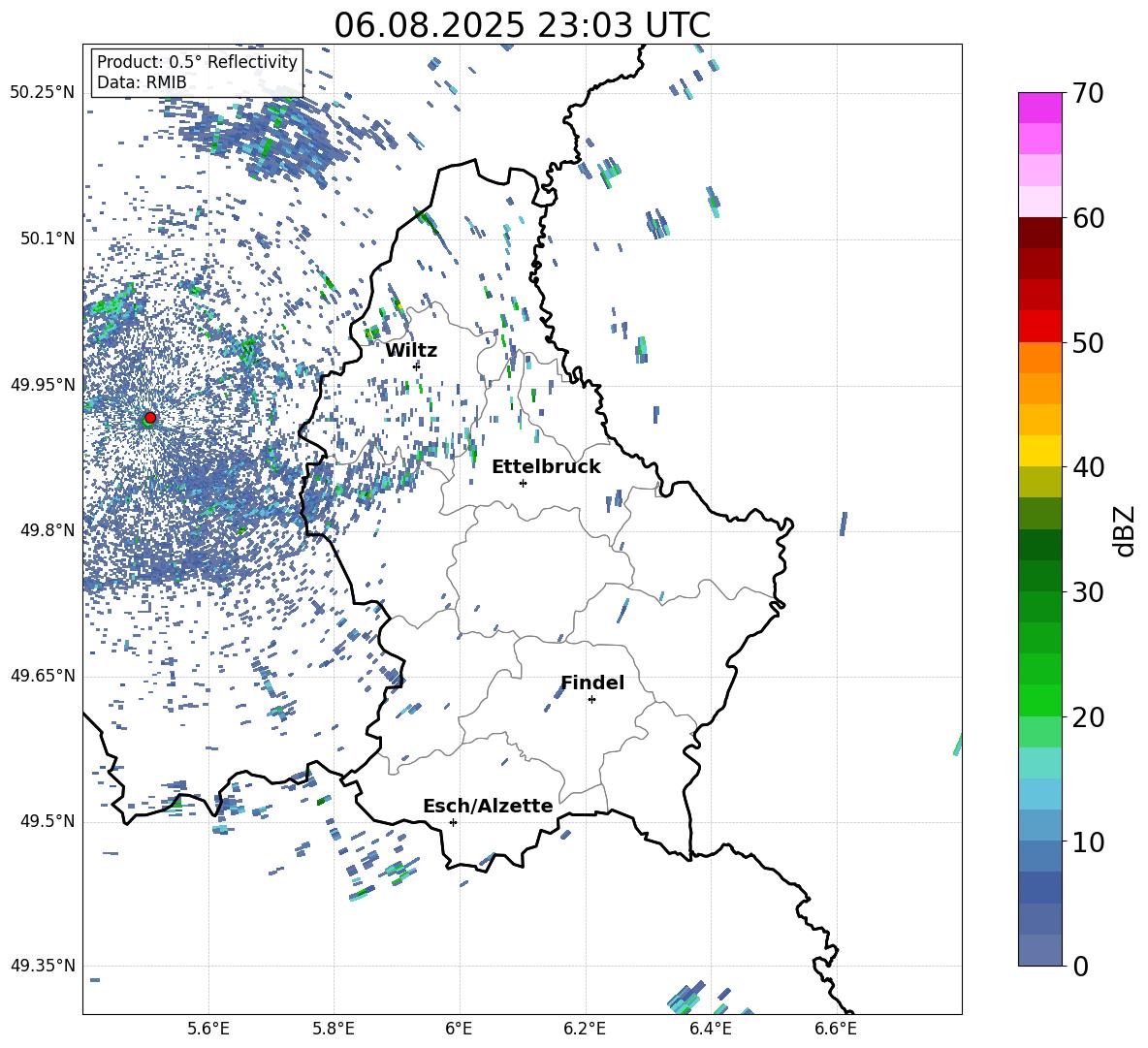Click the plus marker below Esch/Alzette
1148x1048 pixels.
tap(453, 822)
